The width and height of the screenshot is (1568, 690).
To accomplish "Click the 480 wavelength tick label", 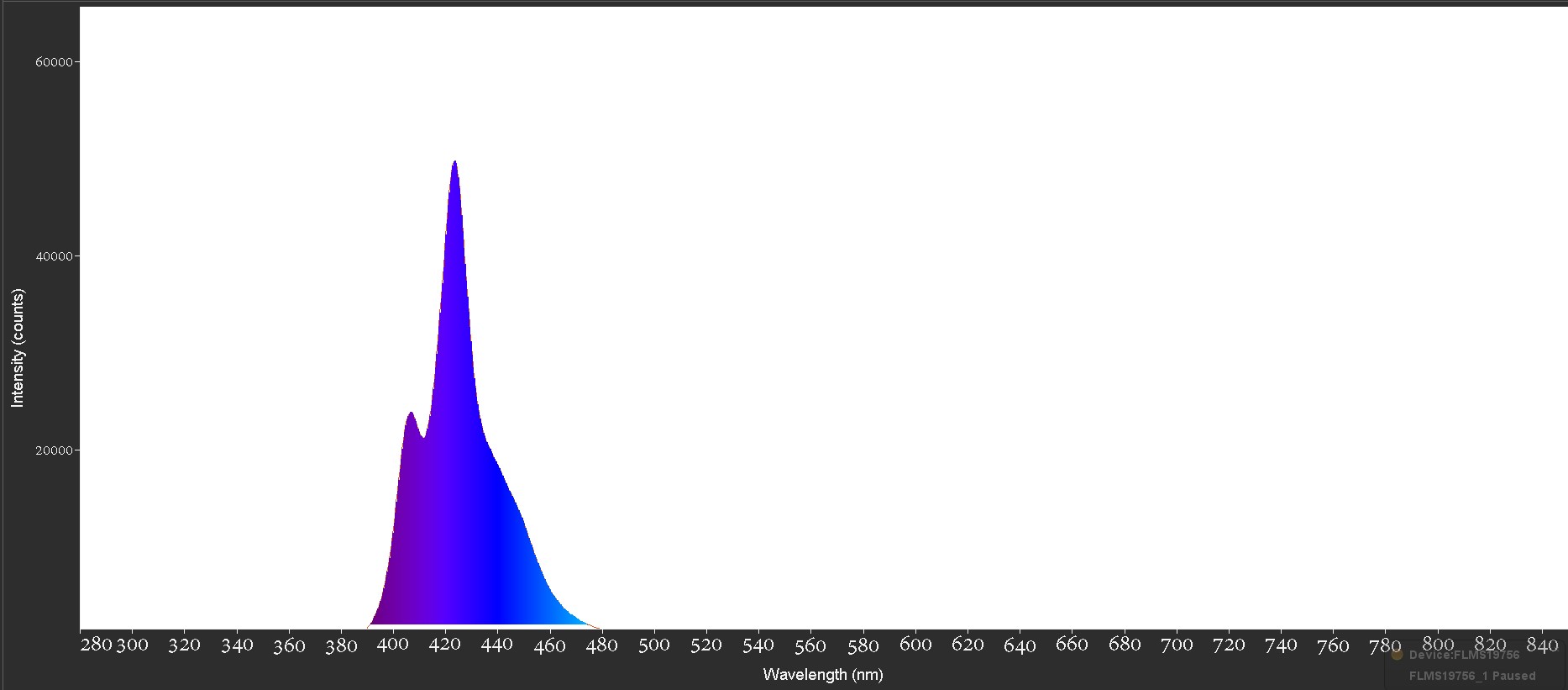I will point(602,645).
